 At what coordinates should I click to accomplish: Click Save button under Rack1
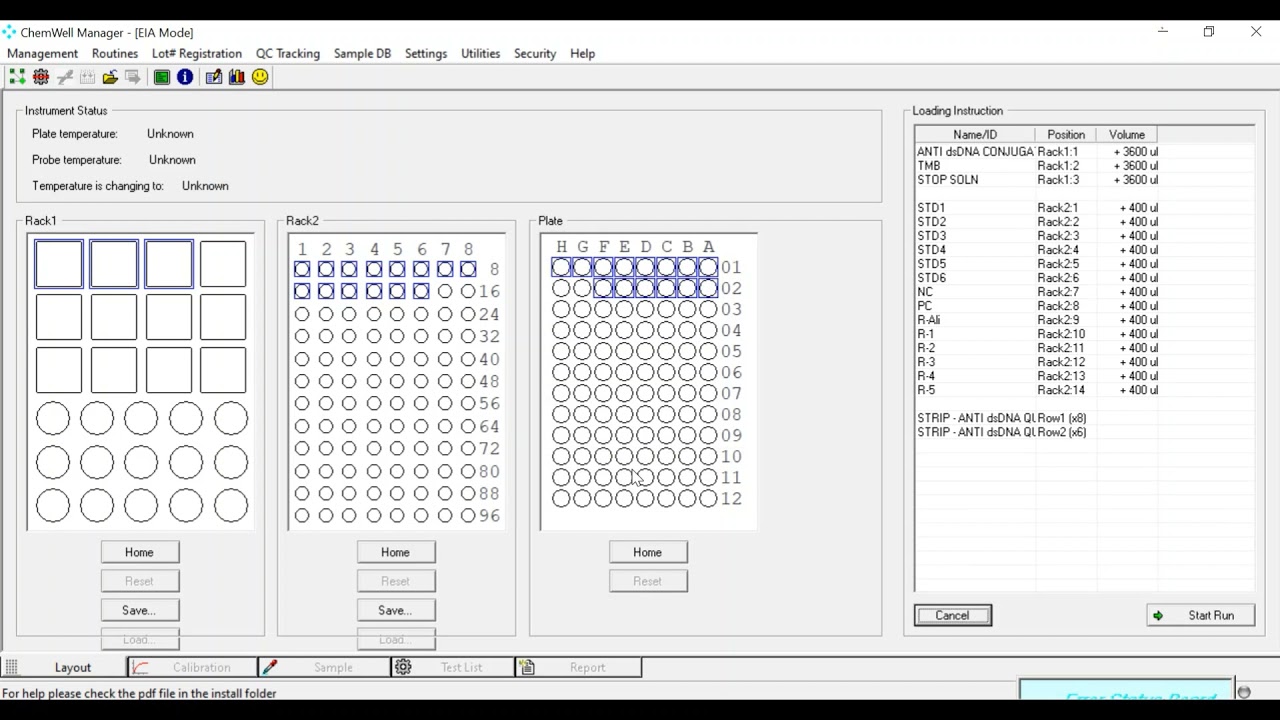click(139, 610)
